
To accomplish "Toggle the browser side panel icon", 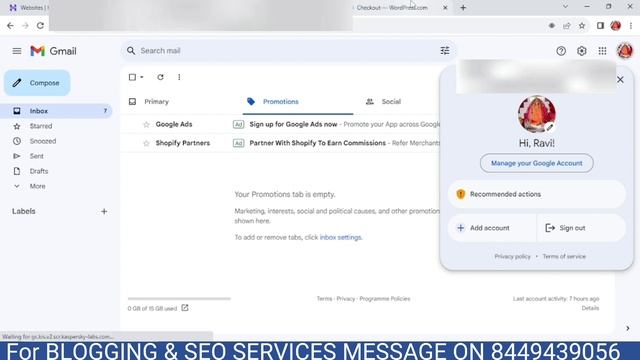I will click(x=600, y=26).
